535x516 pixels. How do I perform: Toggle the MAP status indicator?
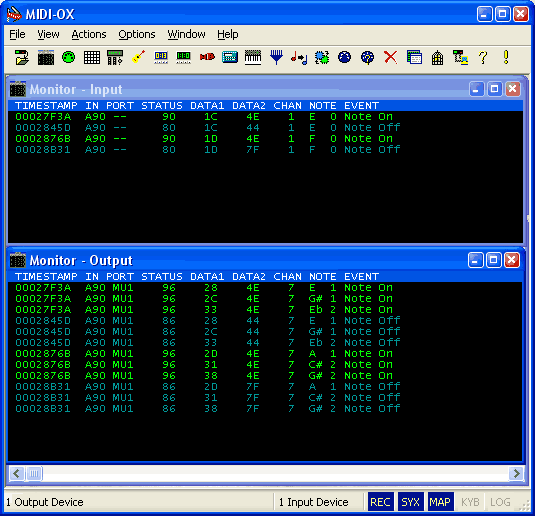440,502
